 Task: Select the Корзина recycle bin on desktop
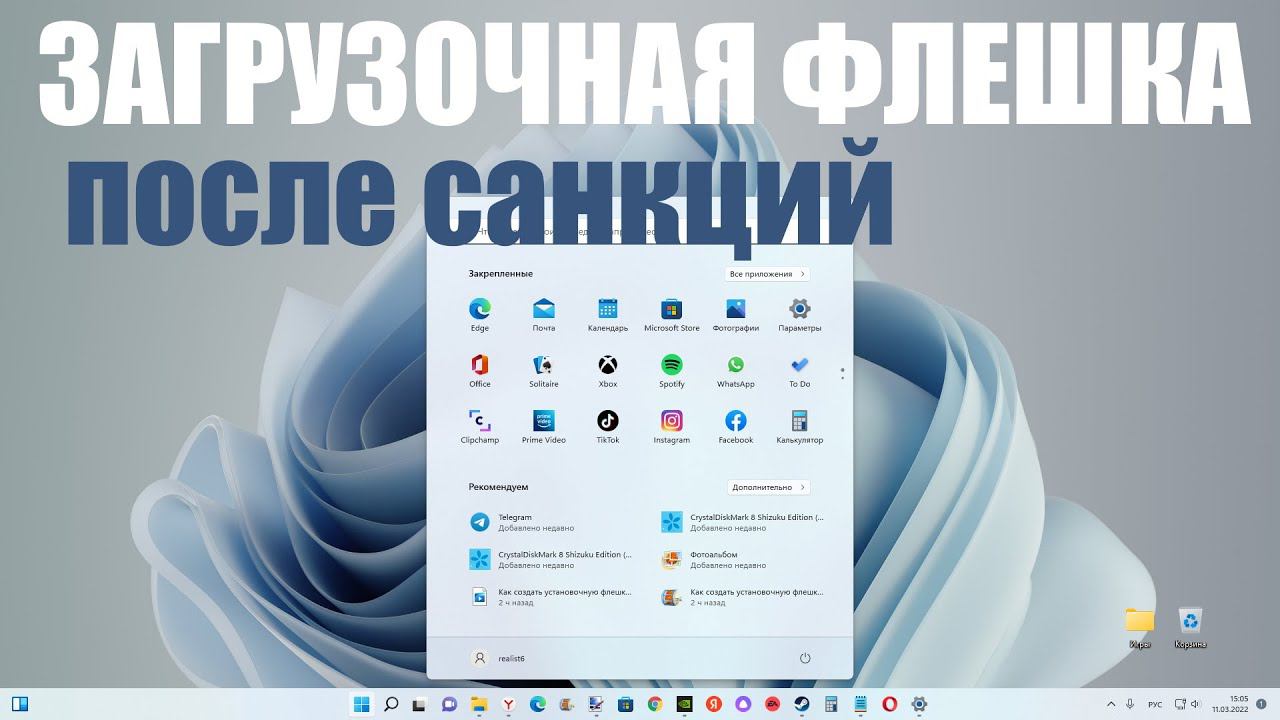1190,628
